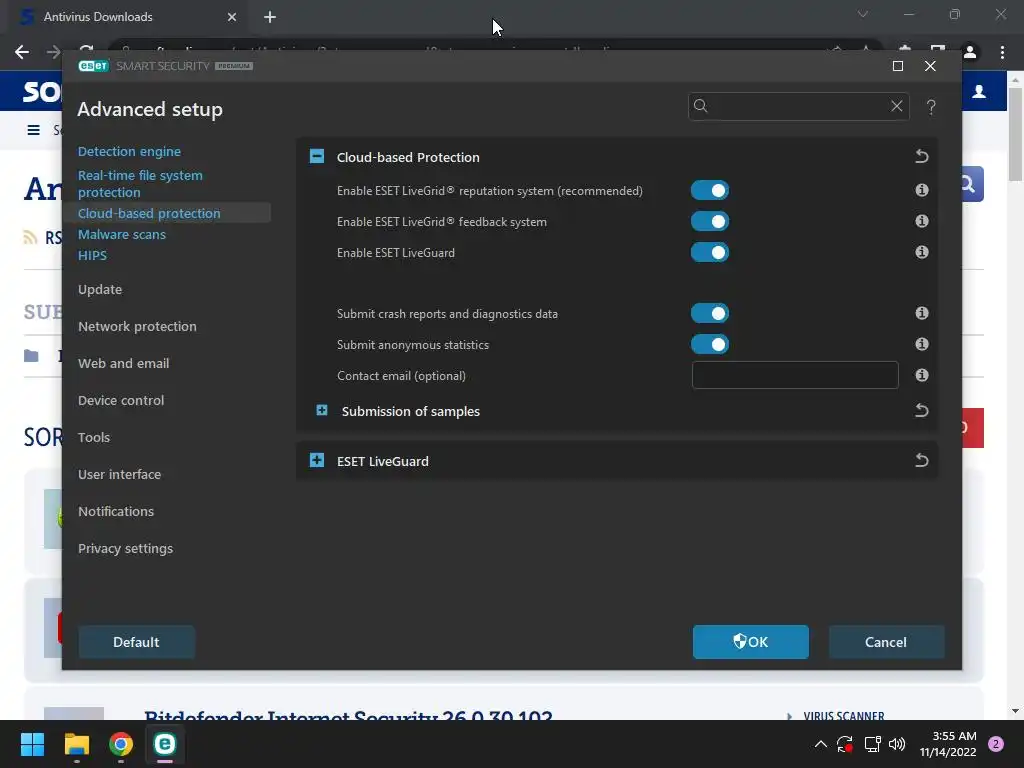The width and height of the screenshot is (1024, 768).
Task: Select Detection engine in the sidebar
Action: coord(129,152)
